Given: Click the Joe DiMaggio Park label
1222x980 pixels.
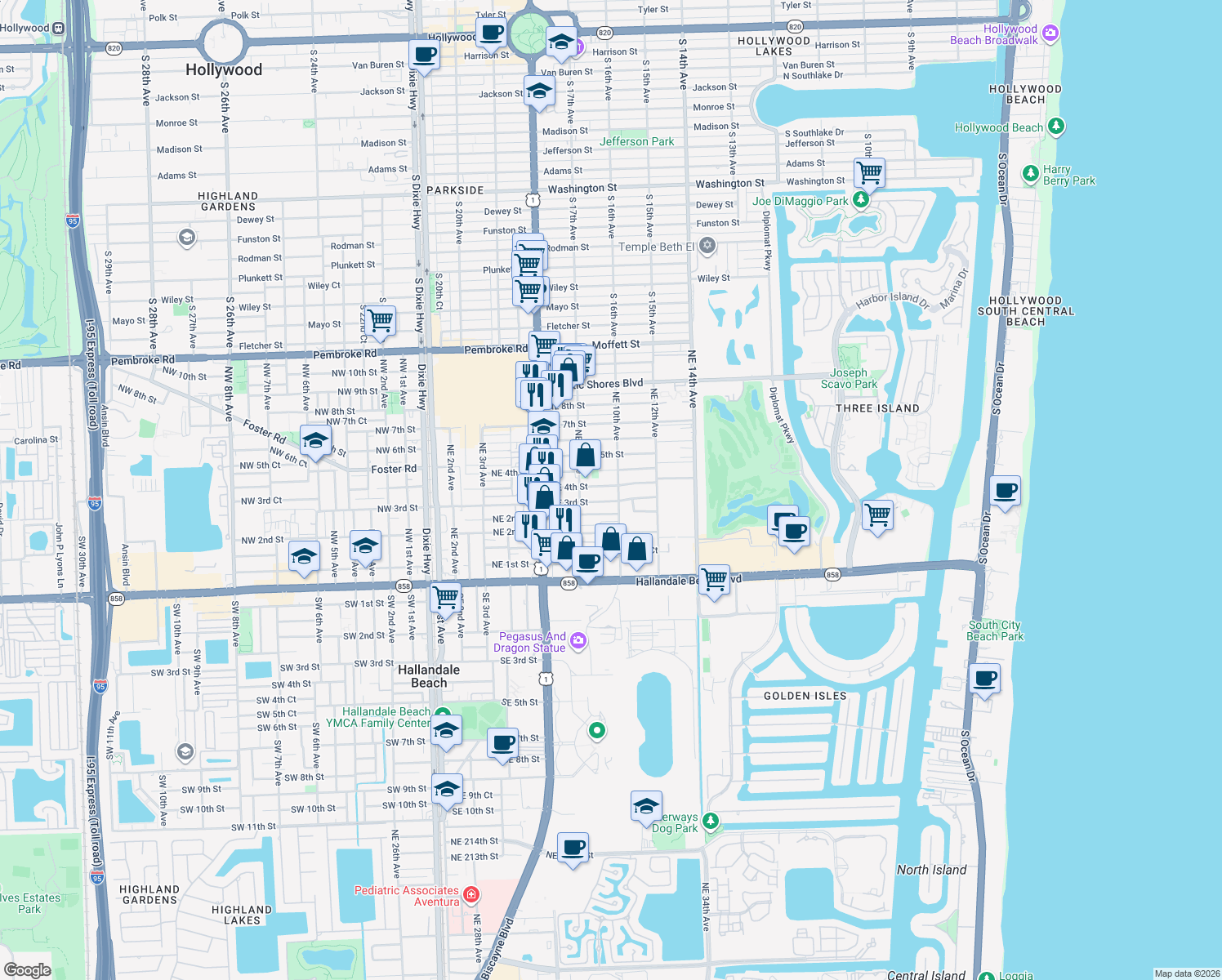Looking at the screenshot, I should tap(801, 202).
